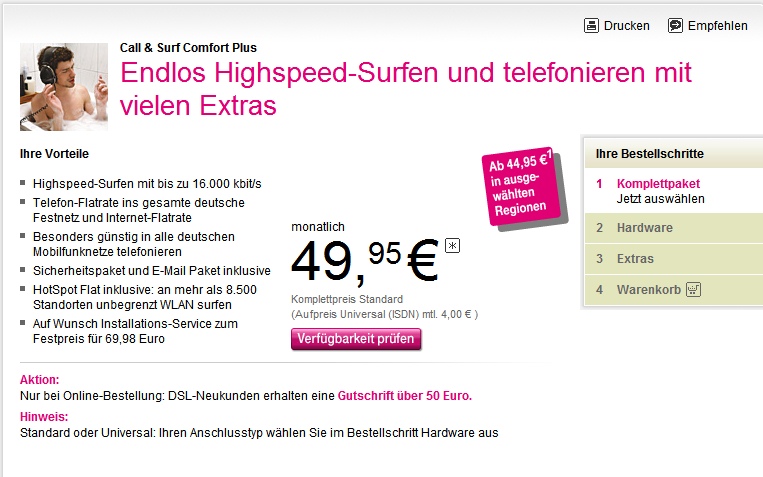Click the shopping cart icon next to Warenkorb
This screenshot has width=763, height=477.
click(x=693, y=290)
